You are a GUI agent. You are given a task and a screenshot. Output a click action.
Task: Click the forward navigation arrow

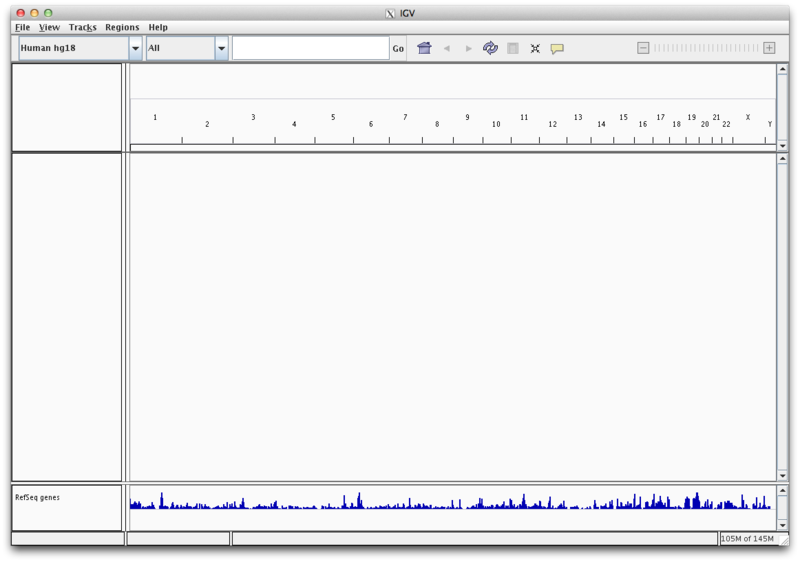pyautogui.click(x=468, y=48)
